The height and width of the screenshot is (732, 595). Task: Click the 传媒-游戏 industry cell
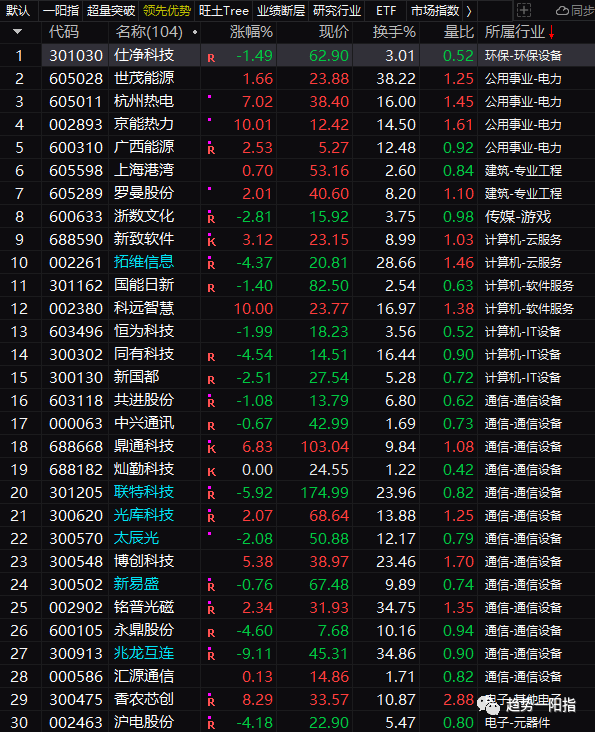point(518,217)
